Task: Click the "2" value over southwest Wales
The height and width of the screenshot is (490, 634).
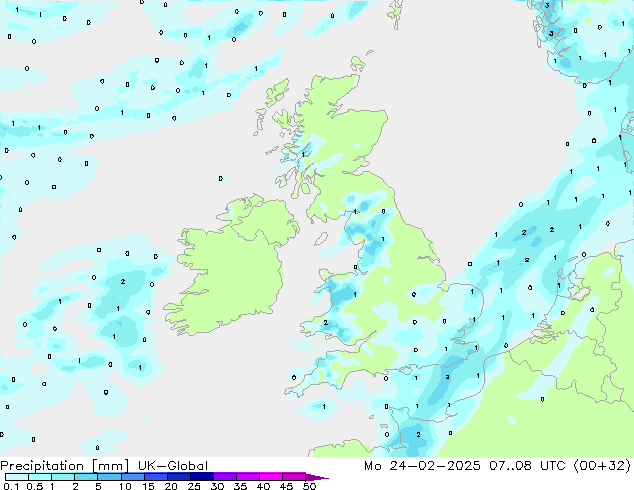Action: [325, 323]
